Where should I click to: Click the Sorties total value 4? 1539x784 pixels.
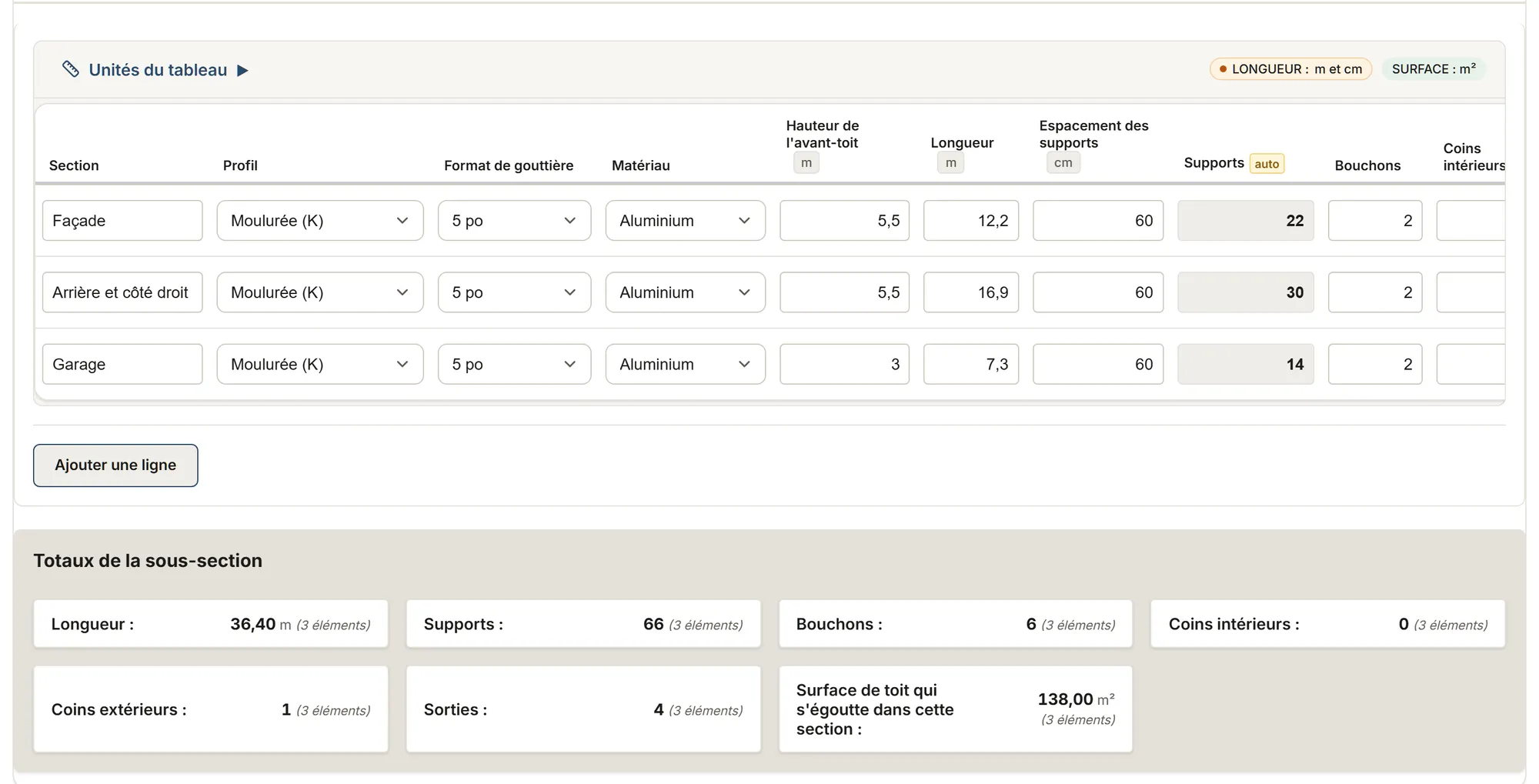pyautogui.click(x=659, y=709)
